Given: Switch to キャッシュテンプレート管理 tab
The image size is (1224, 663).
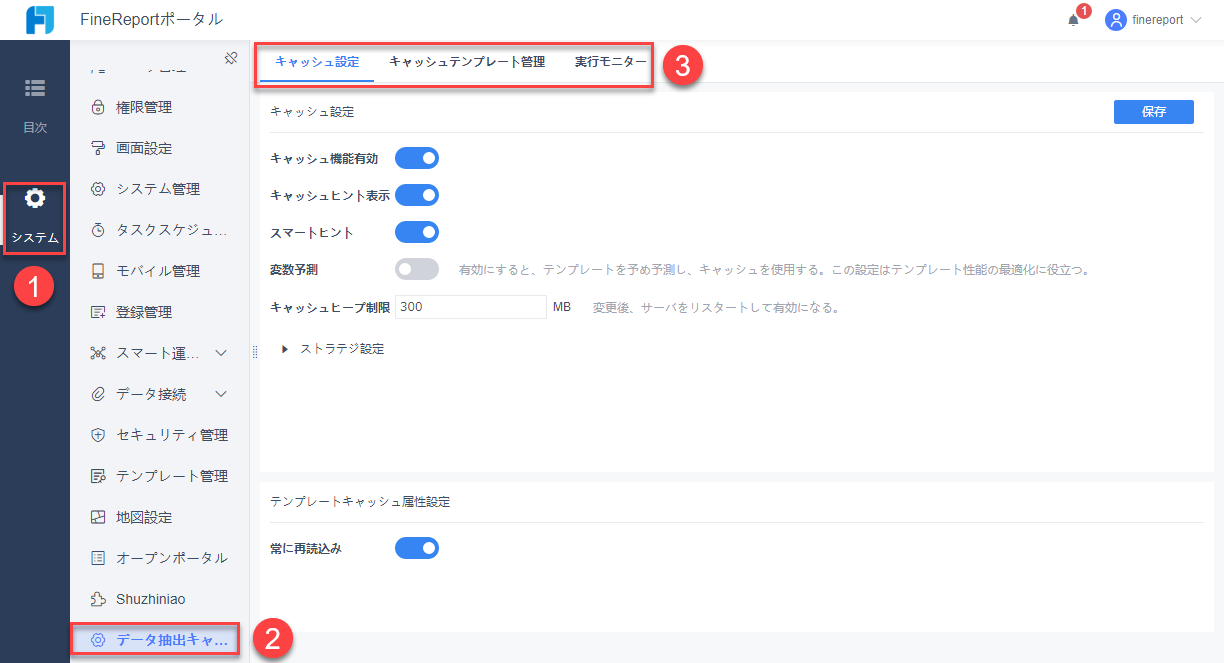Looking at the screenshot, I should point(467,62).
